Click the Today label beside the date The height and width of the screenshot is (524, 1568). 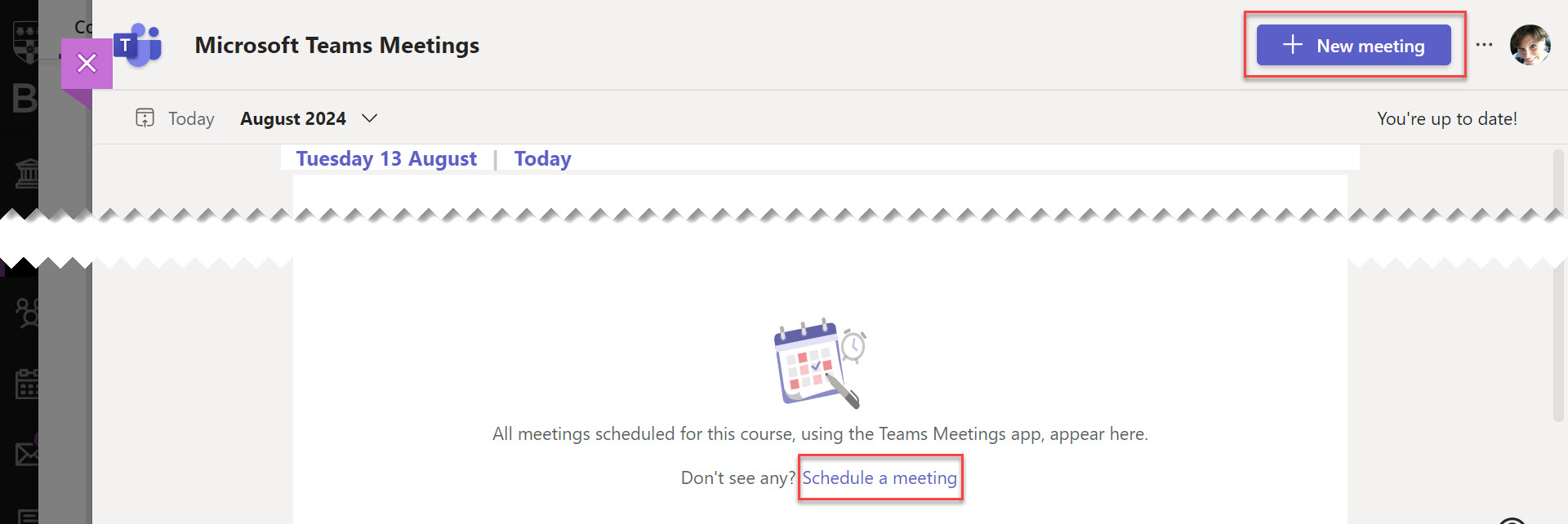[542, 158]
